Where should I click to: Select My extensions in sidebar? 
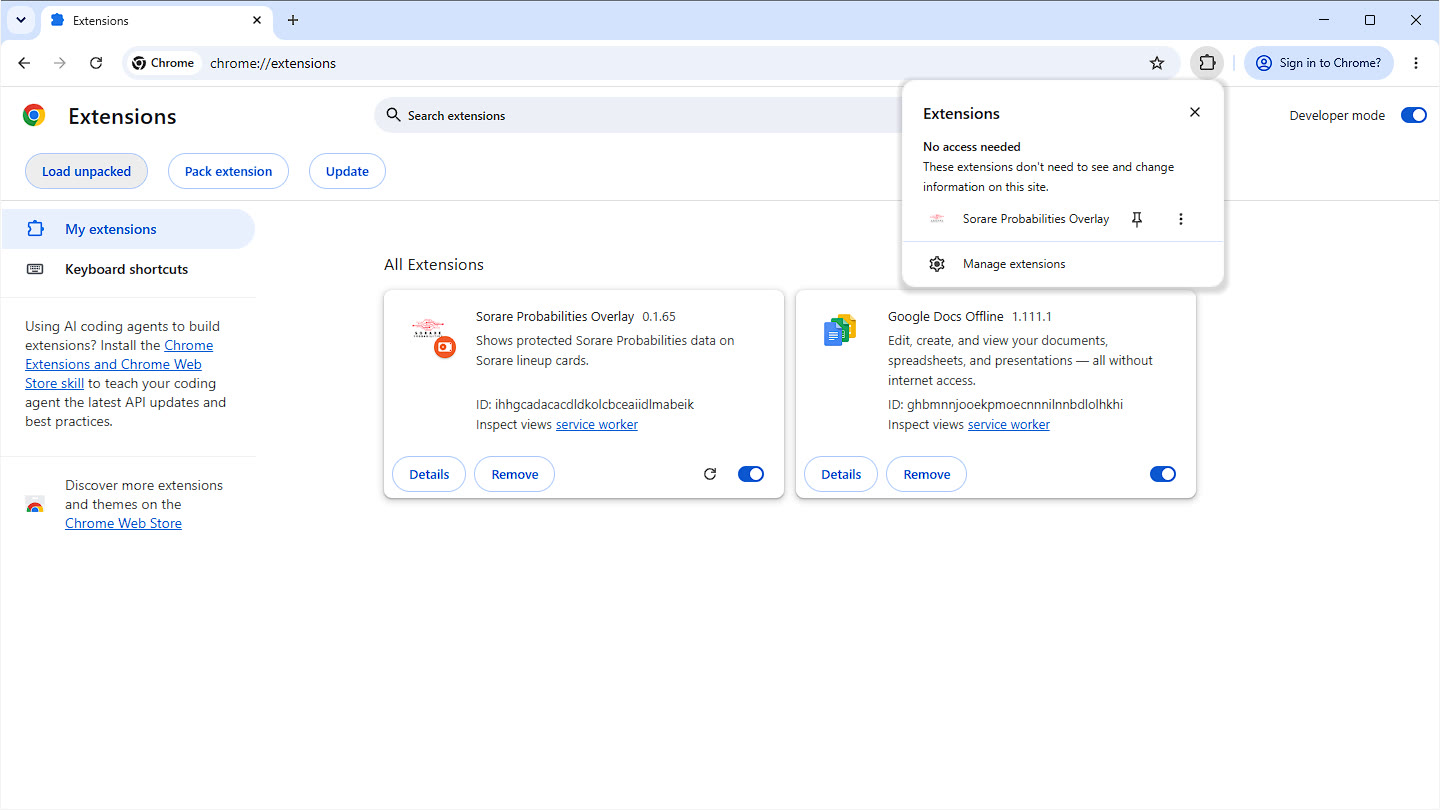point(128,229)
